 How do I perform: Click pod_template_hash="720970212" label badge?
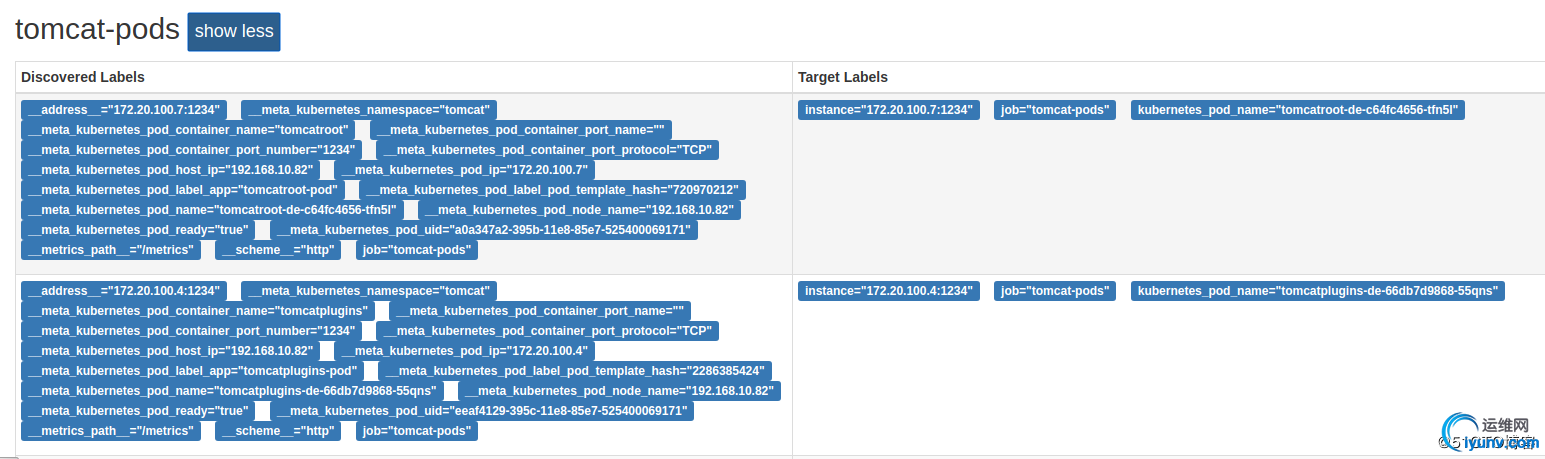tap(553, 190)
